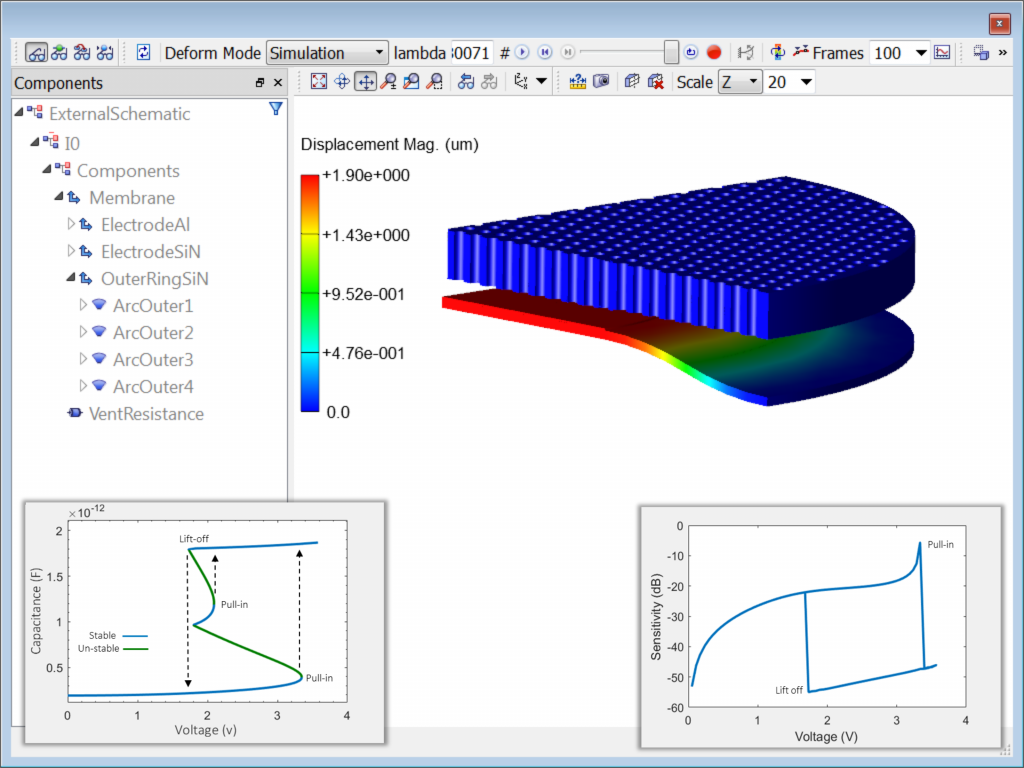Play the deformation animation
Screen dimensions: 1024x768
(522, 52)
